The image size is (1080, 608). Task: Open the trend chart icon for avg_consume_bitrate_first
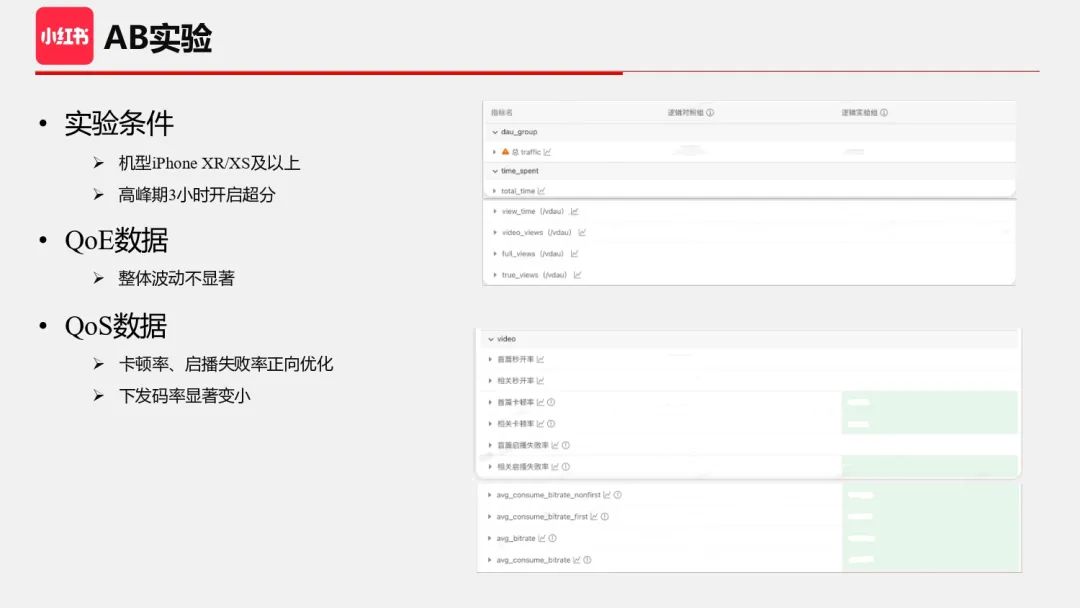594,516
